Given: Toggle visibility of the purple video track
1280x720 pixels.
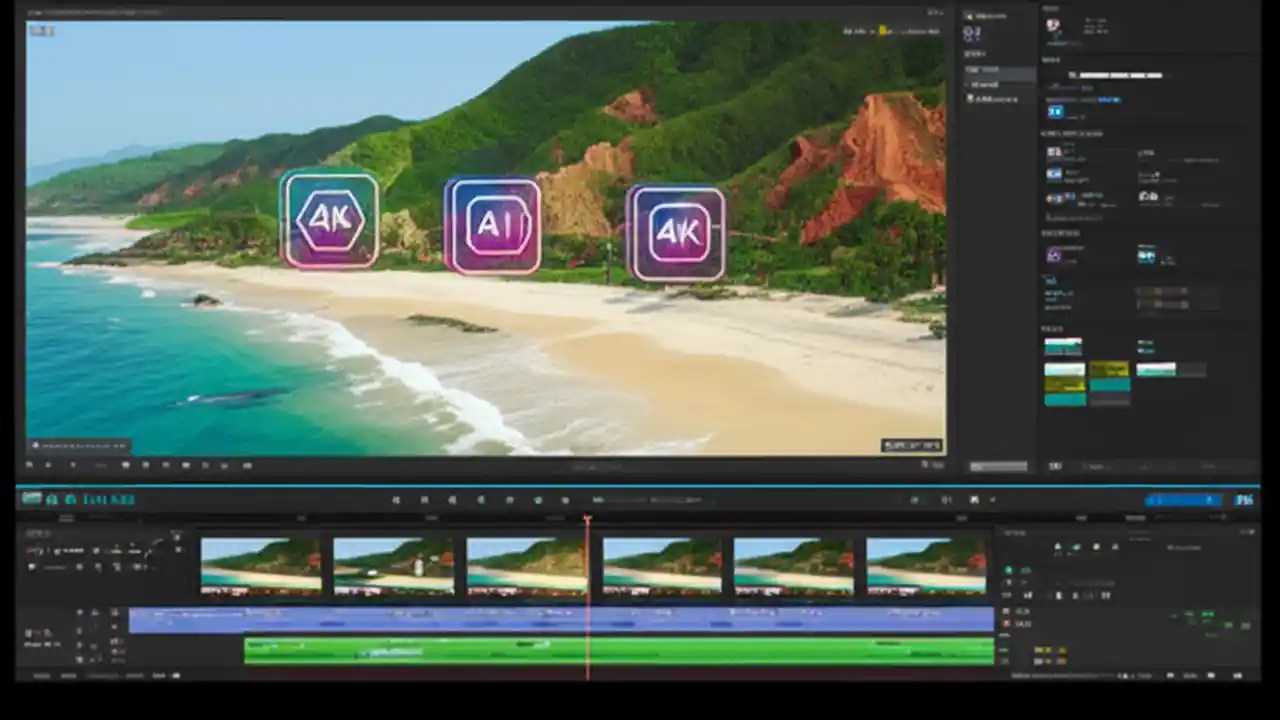Looking at the screenshot, I should click(80, 611).
